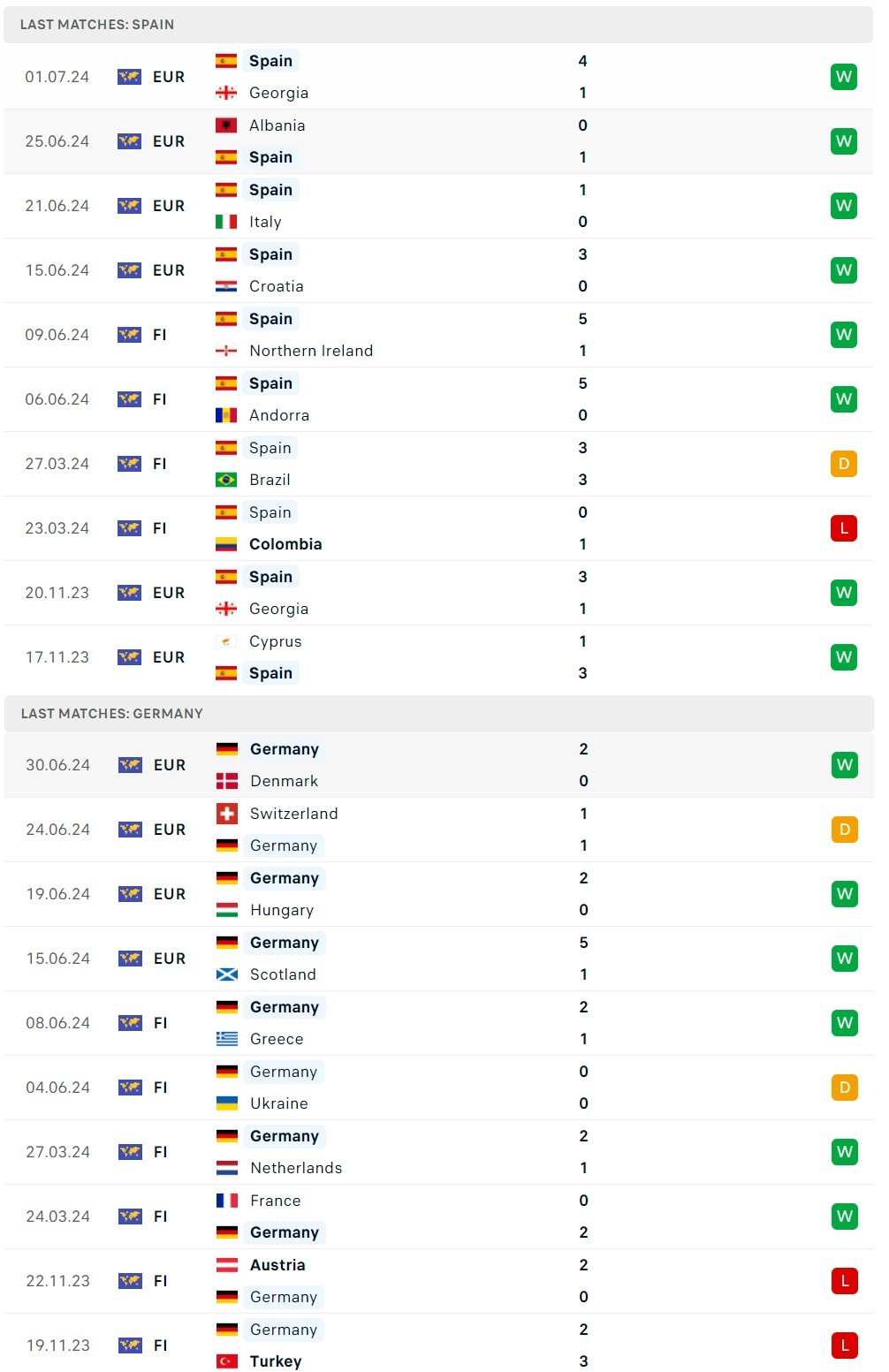
Task: Click the Italy flag icon
Action: pos(226,222)
